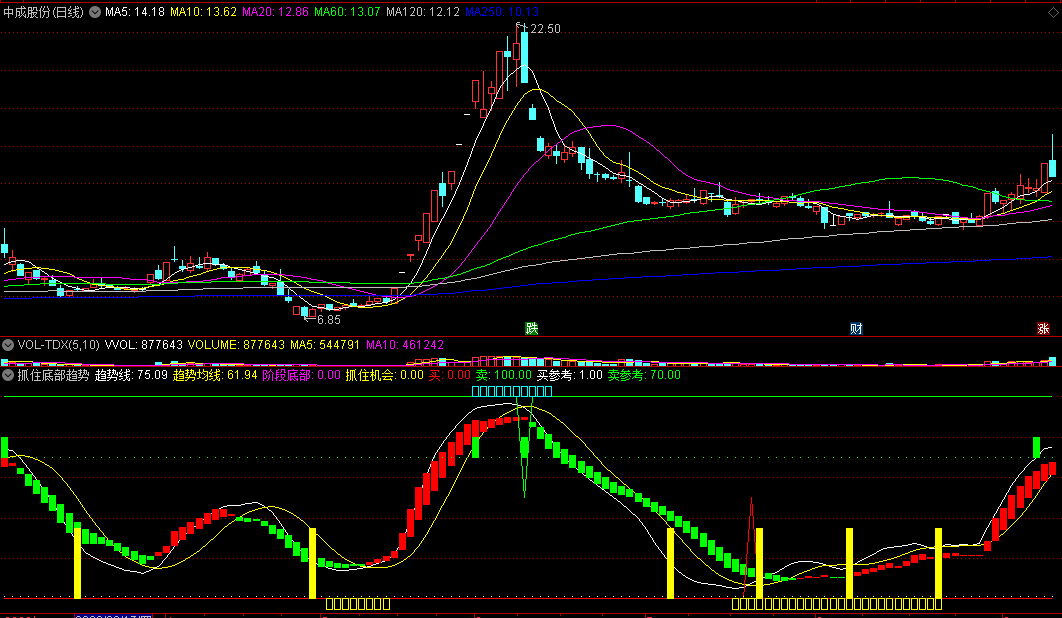Viewport: 1062px width, 618px height.
Task: Click the 6.85 low price label
Action: pyautogui.click(x=328, y=320)
